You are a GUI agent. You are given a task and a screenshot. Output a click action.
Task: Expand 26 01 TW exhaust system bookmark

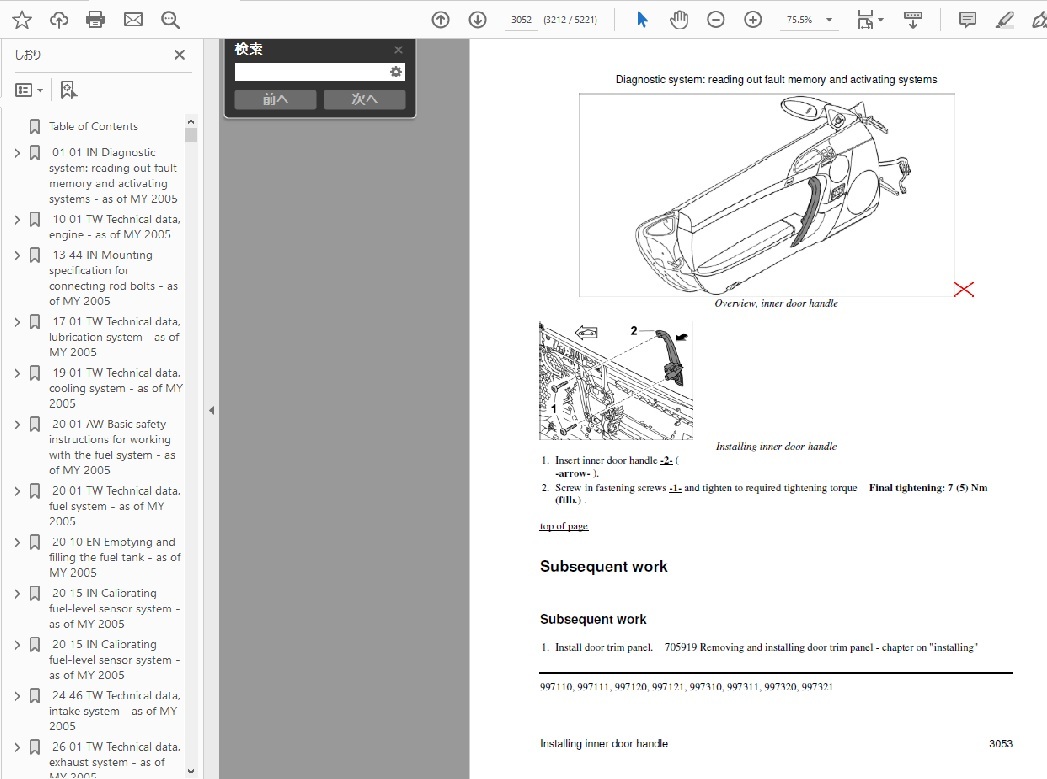17,748
